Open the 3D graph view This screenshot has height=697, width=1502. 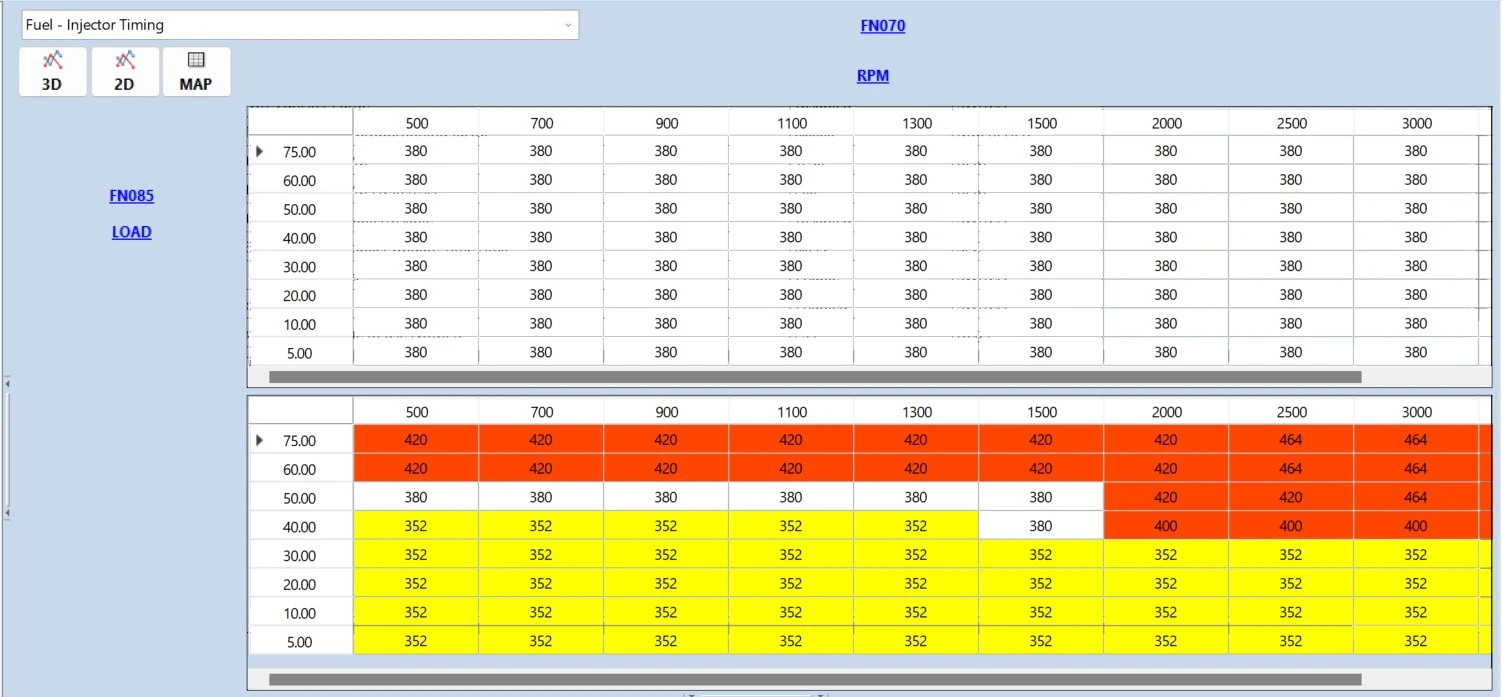52,72
